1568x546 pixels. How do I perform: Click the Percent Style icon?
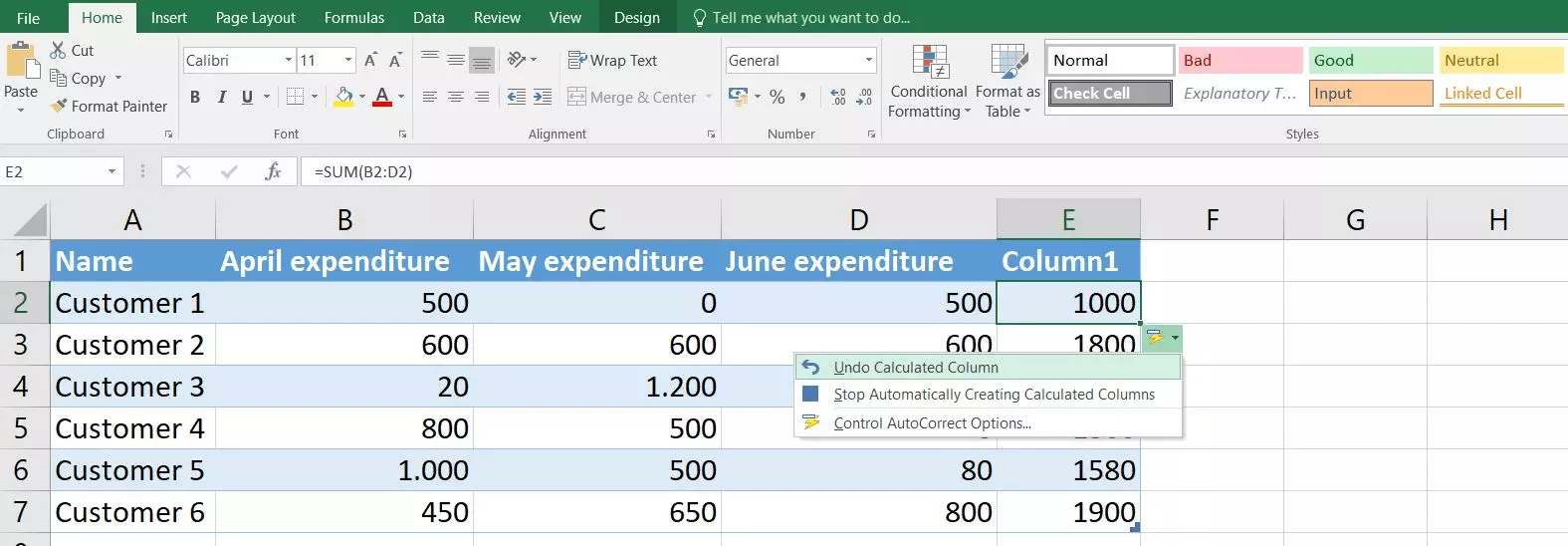(778, 97)
